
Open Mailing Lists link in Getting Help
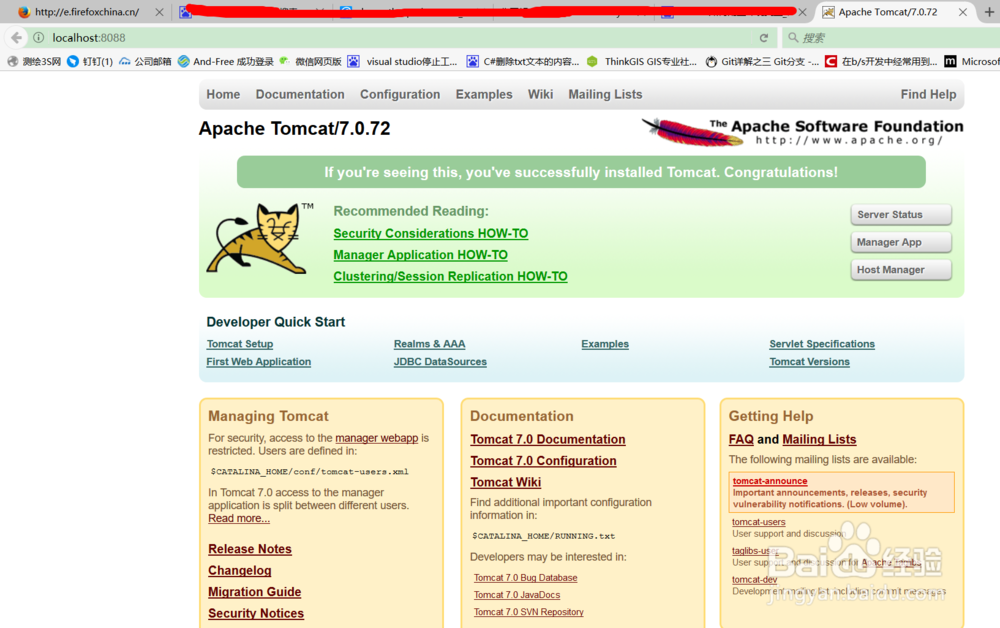coord(820,439)
